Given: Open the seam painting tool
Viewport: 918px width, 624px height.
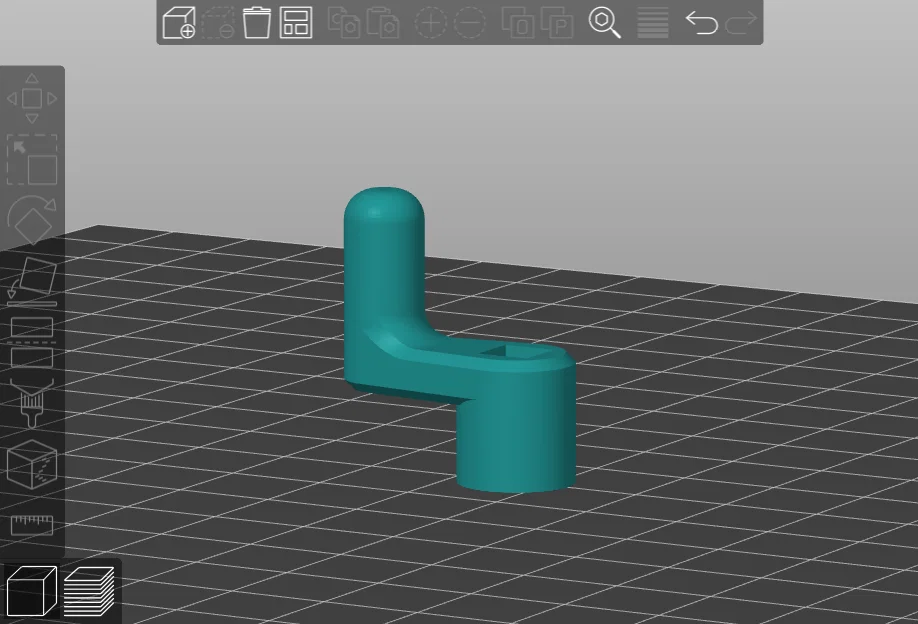Looking at the screenshot, I should (x=32, y=465).
